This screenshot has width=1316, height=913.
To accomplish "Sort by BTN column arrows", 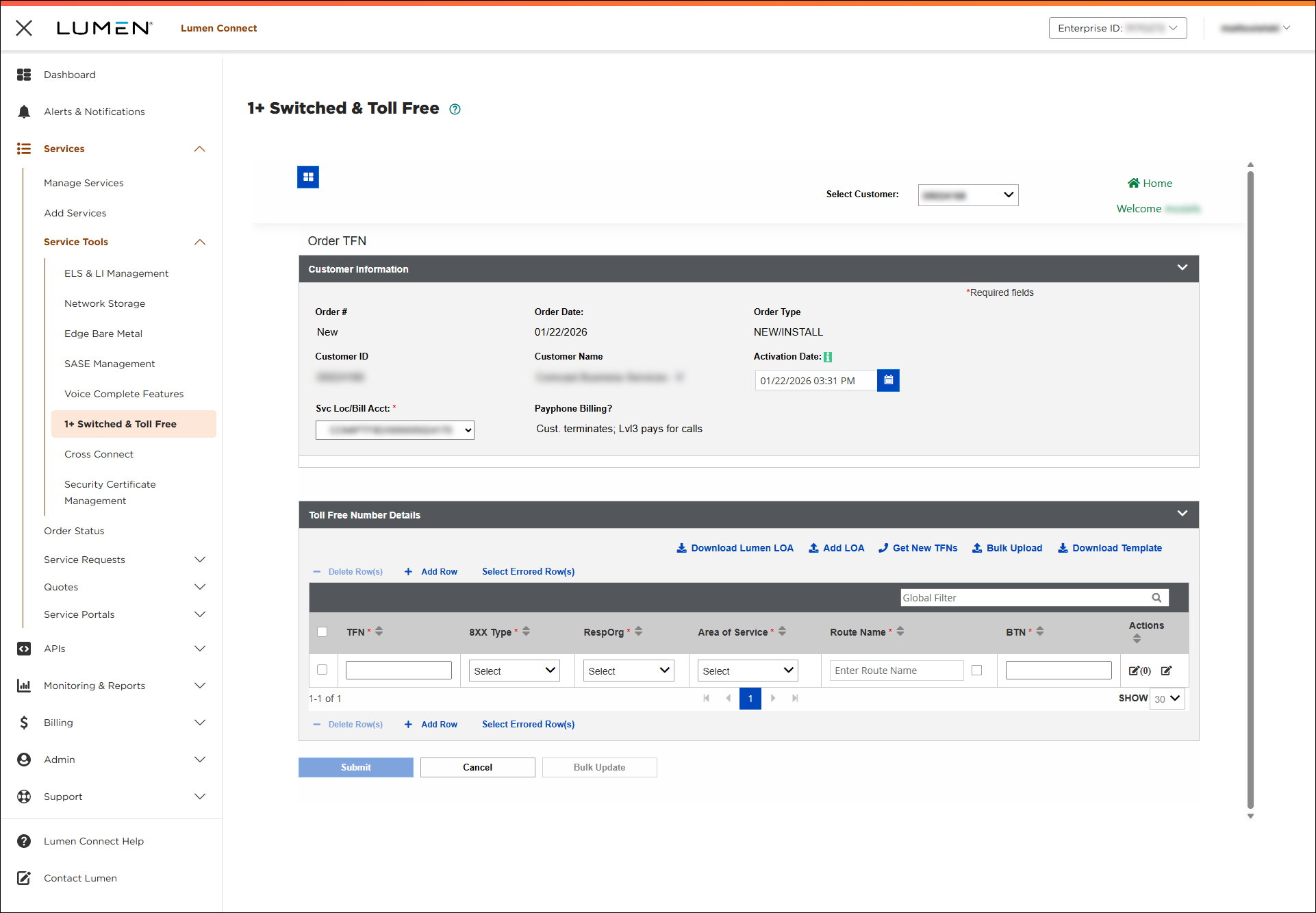I will click(x=1040, y=631).
